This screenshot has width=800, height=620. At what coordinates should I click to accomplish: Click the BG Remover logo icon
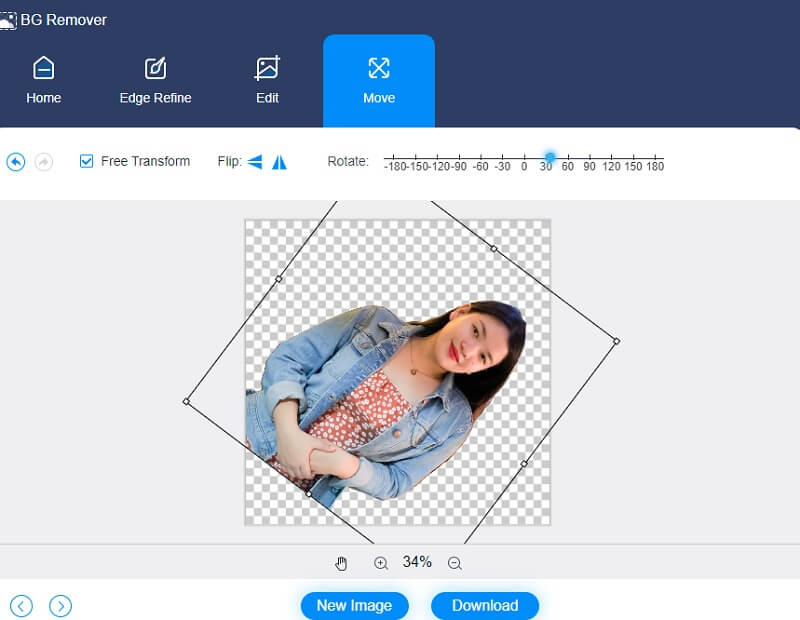(8, 20)
